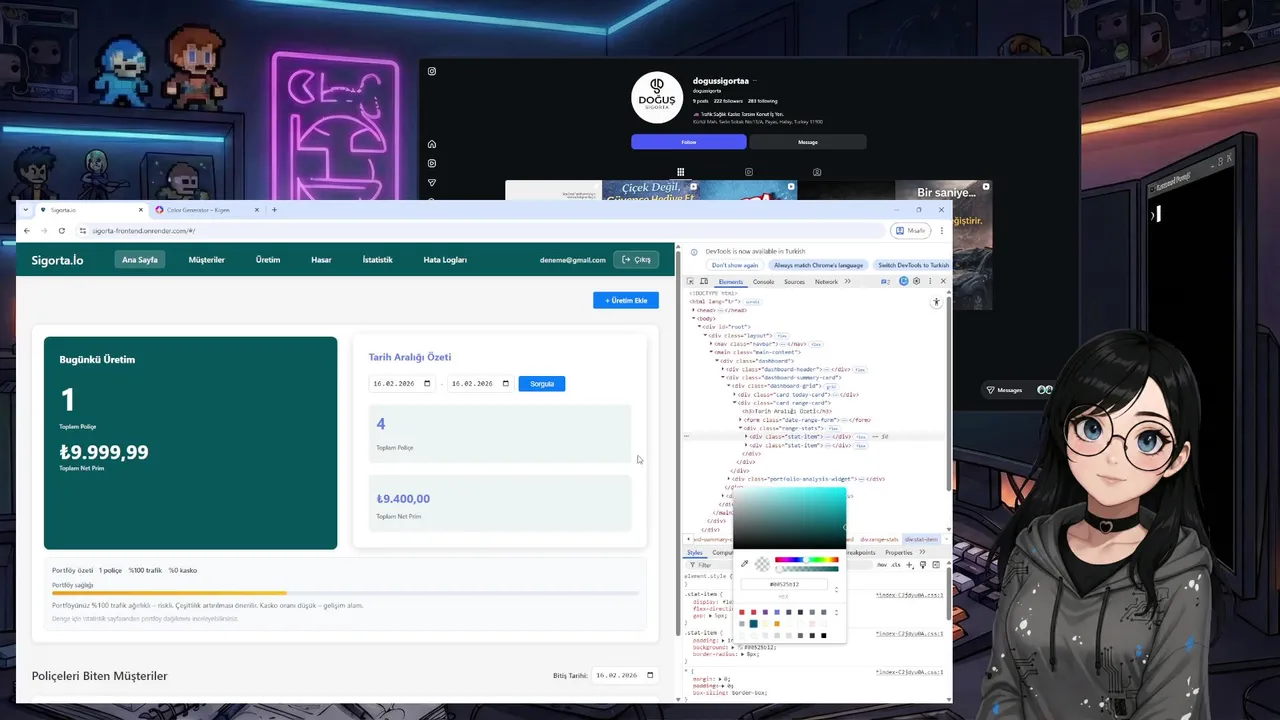Screen dimensions: 1280x720
Task: Collapse the div class dashboard node
Action: coord(717,360)
